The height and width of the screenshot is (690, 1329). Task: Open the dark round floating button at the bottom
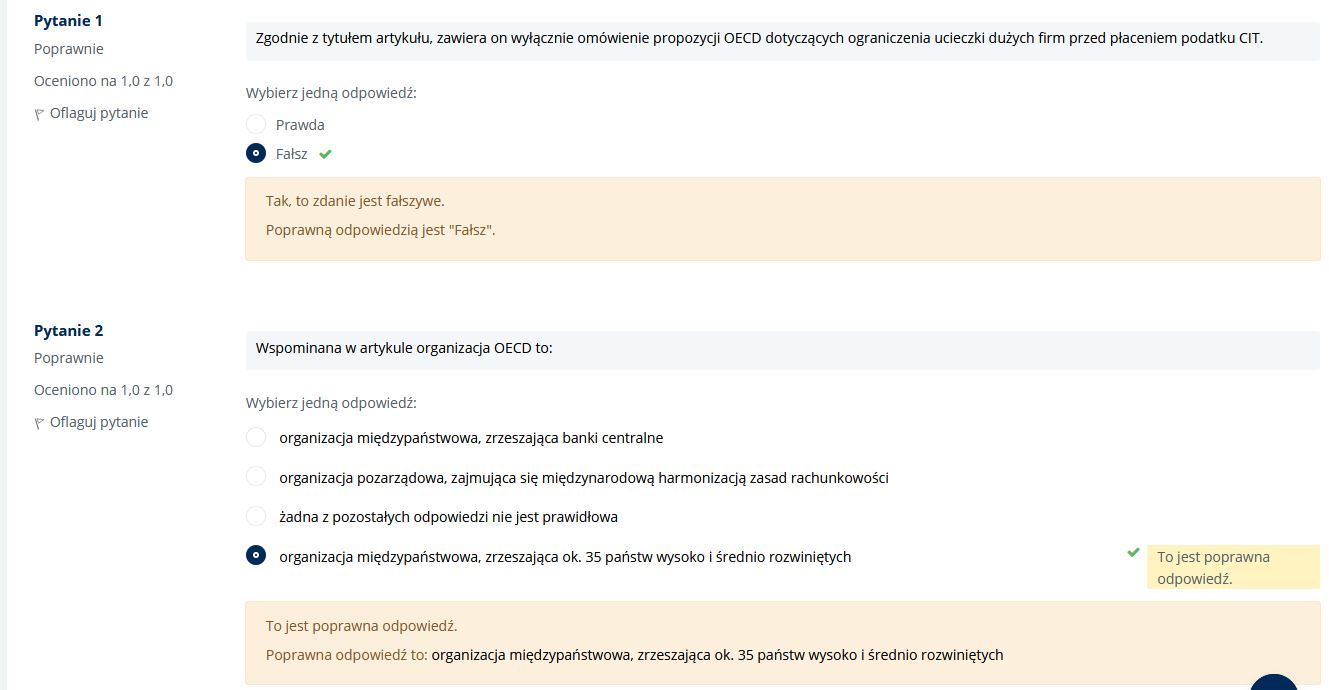coord(1274,682)
